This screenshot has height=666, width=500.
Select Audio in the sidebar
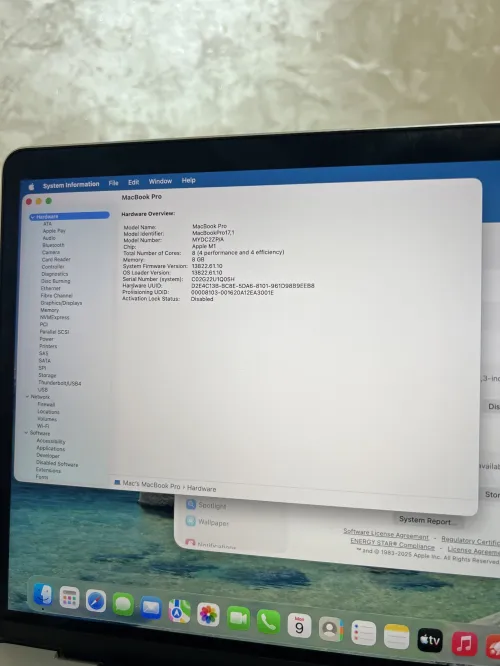click(49, 238)
